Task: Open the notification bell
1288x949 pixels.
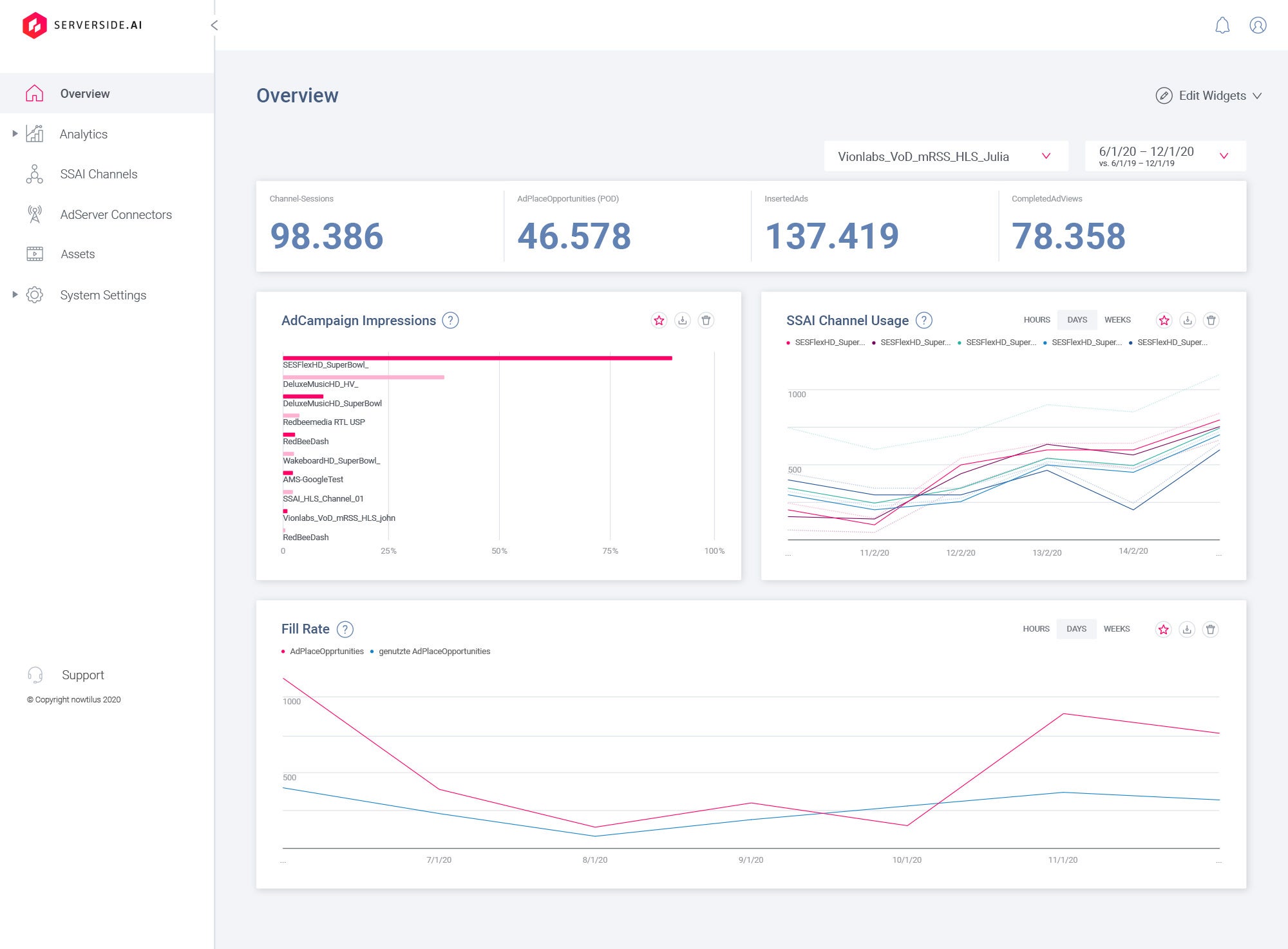Action: click(1222, 26)
